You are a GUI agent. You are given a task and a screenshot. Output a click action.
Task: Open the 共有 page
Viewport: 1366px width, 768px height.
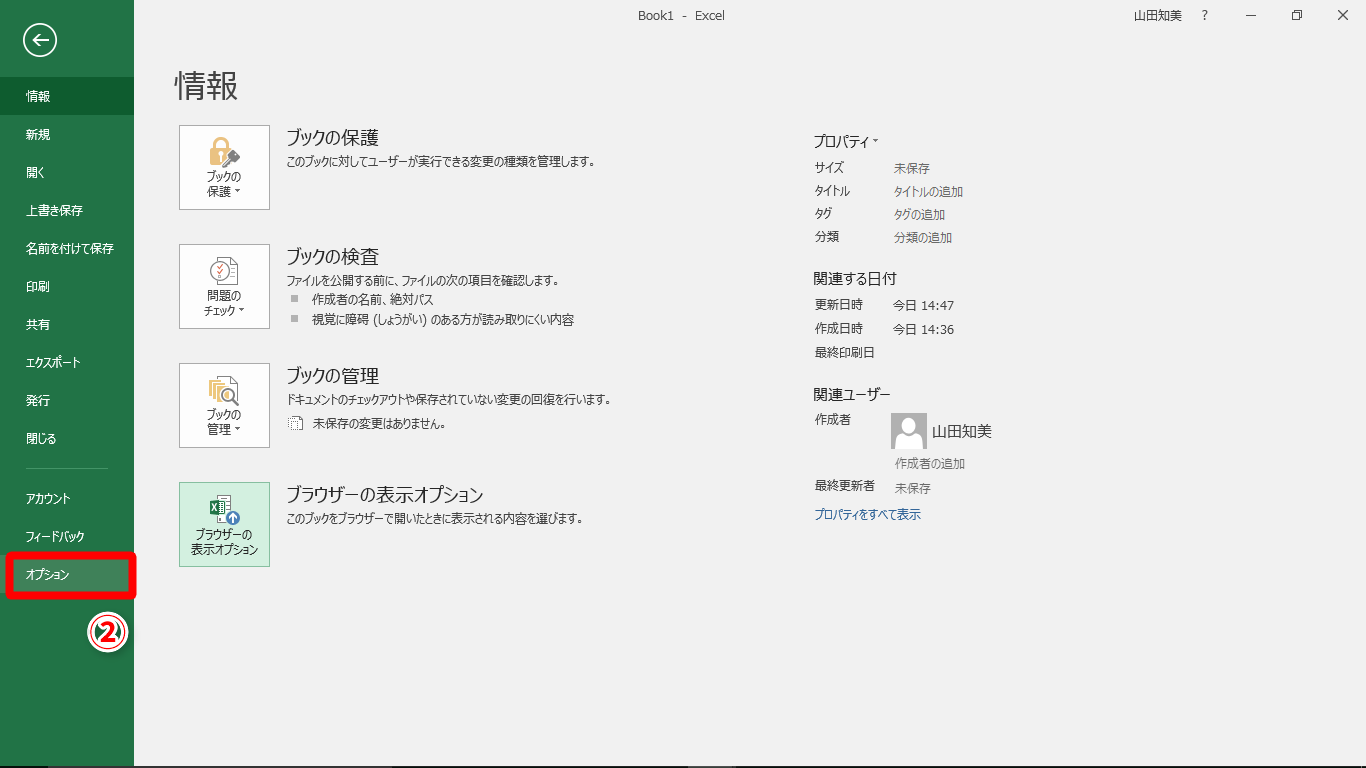(67, 324)
